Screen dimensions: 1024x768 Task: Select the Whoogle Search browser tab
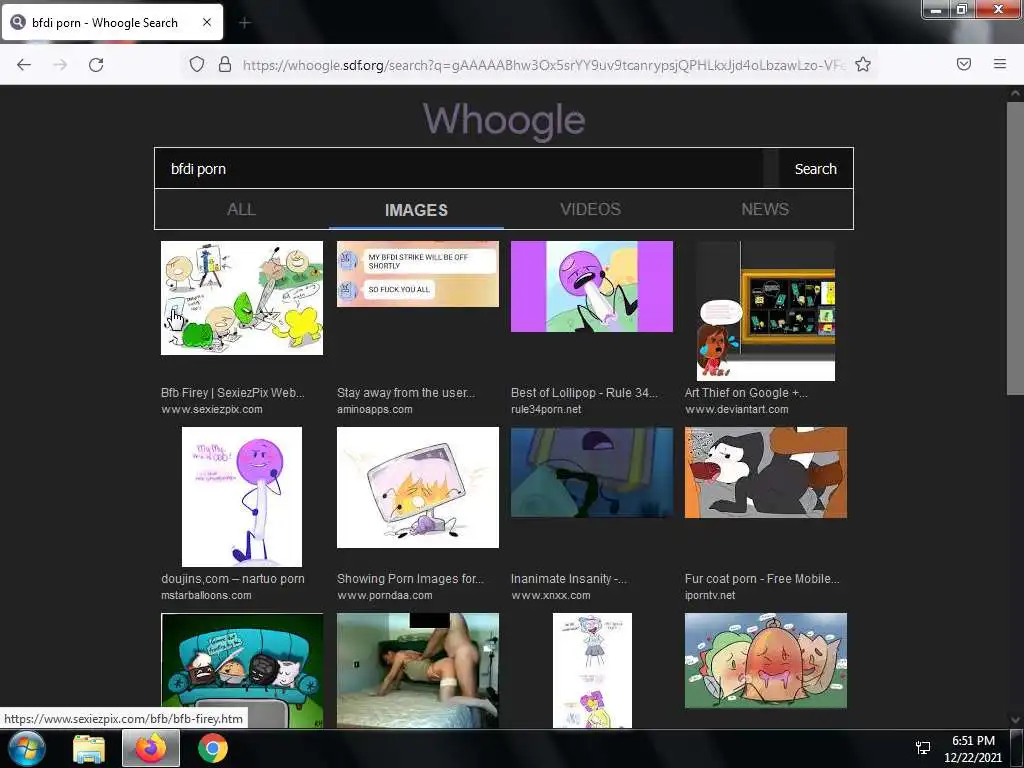tap(112, 22)
